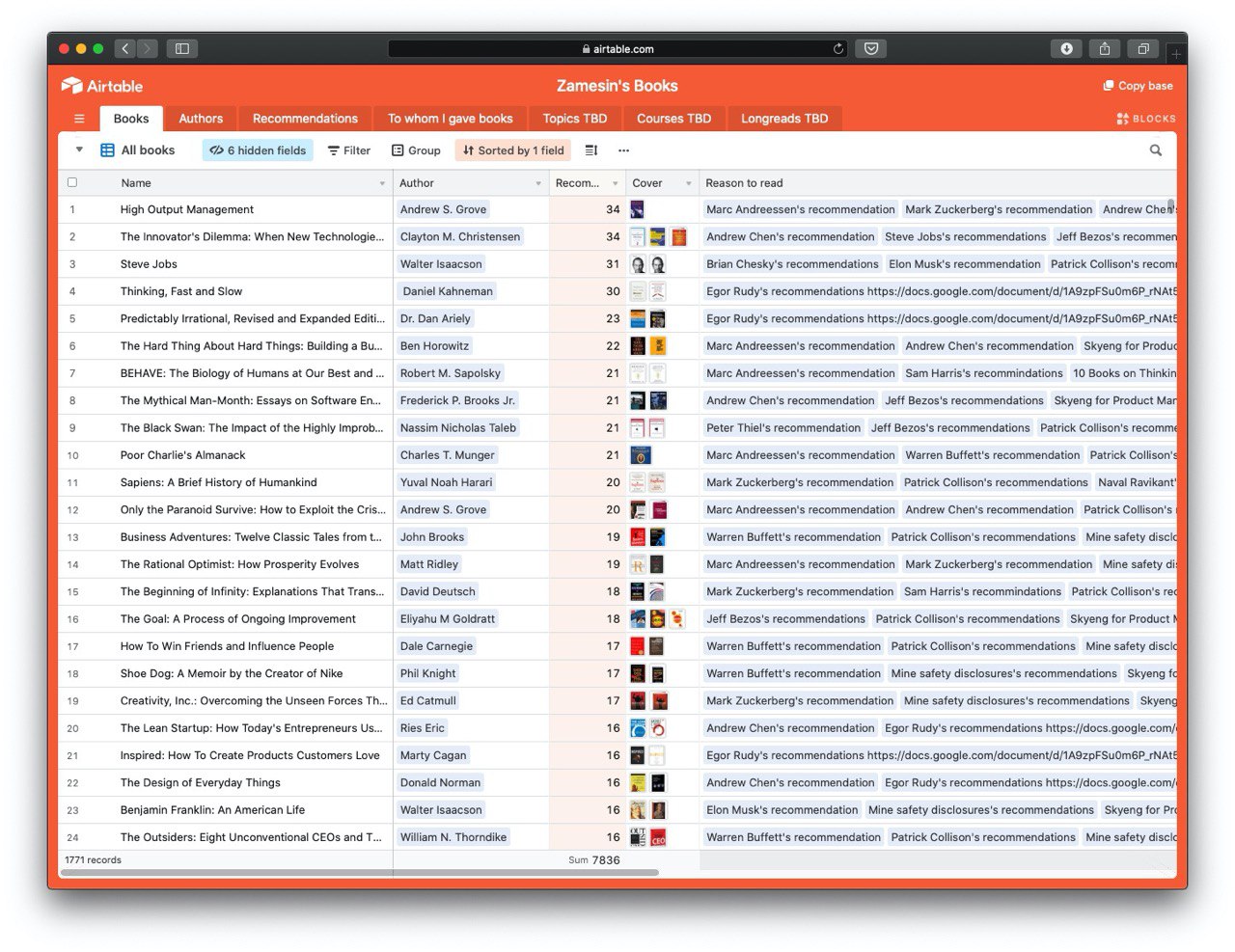Image resolution: width=1235 pixels, height=952 pixels.
Task: Toggle the select-all records checkbox
Action: pos(72,182)
